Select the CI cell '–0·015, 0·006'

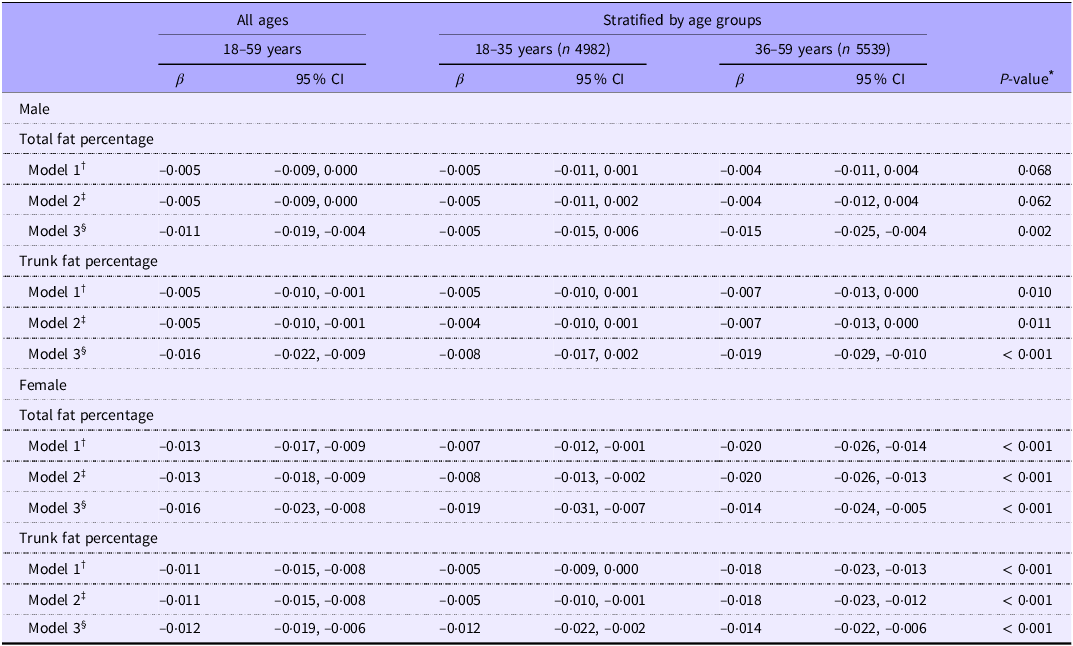tap(596, 231)
